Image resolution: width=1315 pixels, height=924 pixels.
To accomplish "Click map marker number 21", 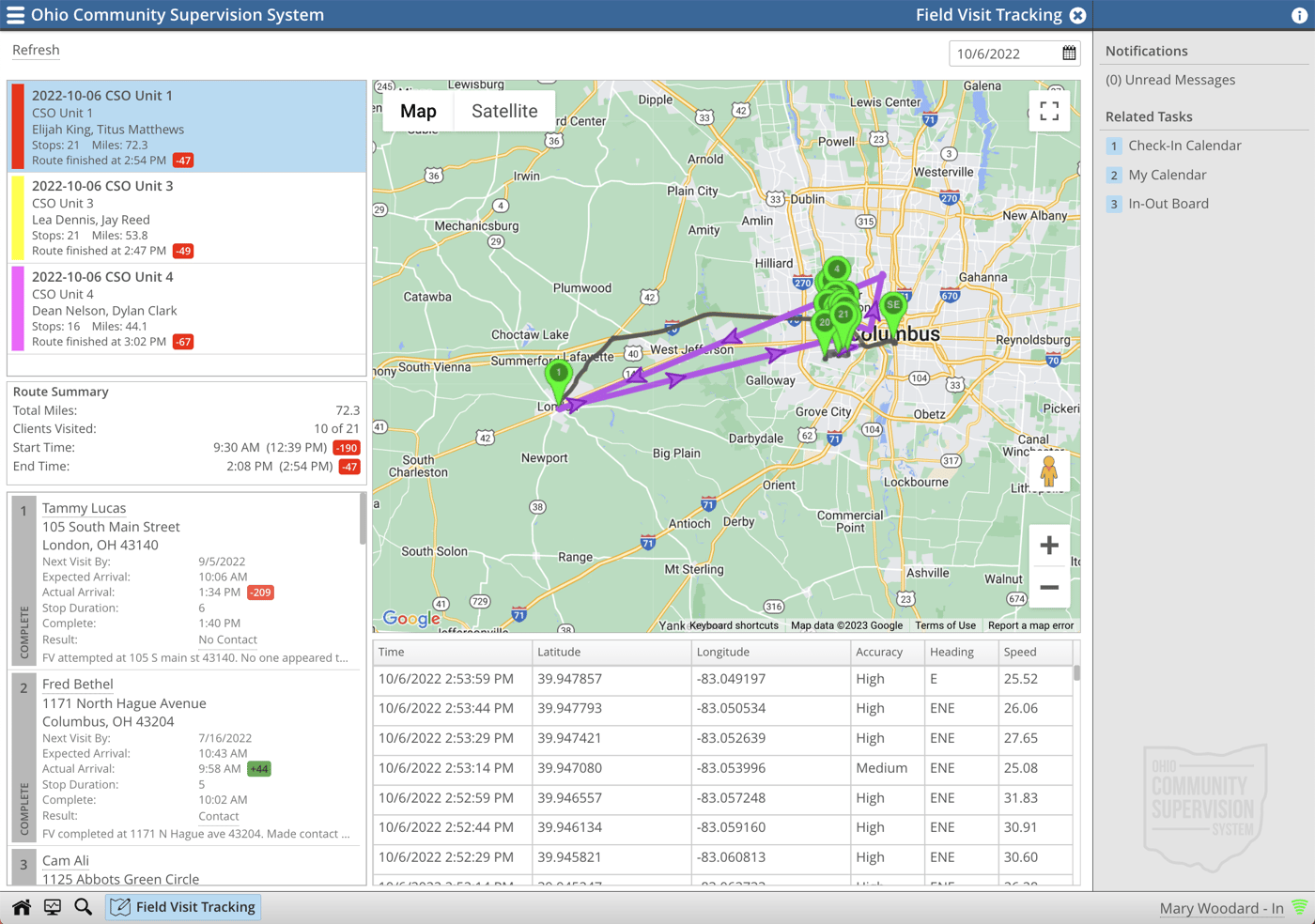I will (843, 316).
